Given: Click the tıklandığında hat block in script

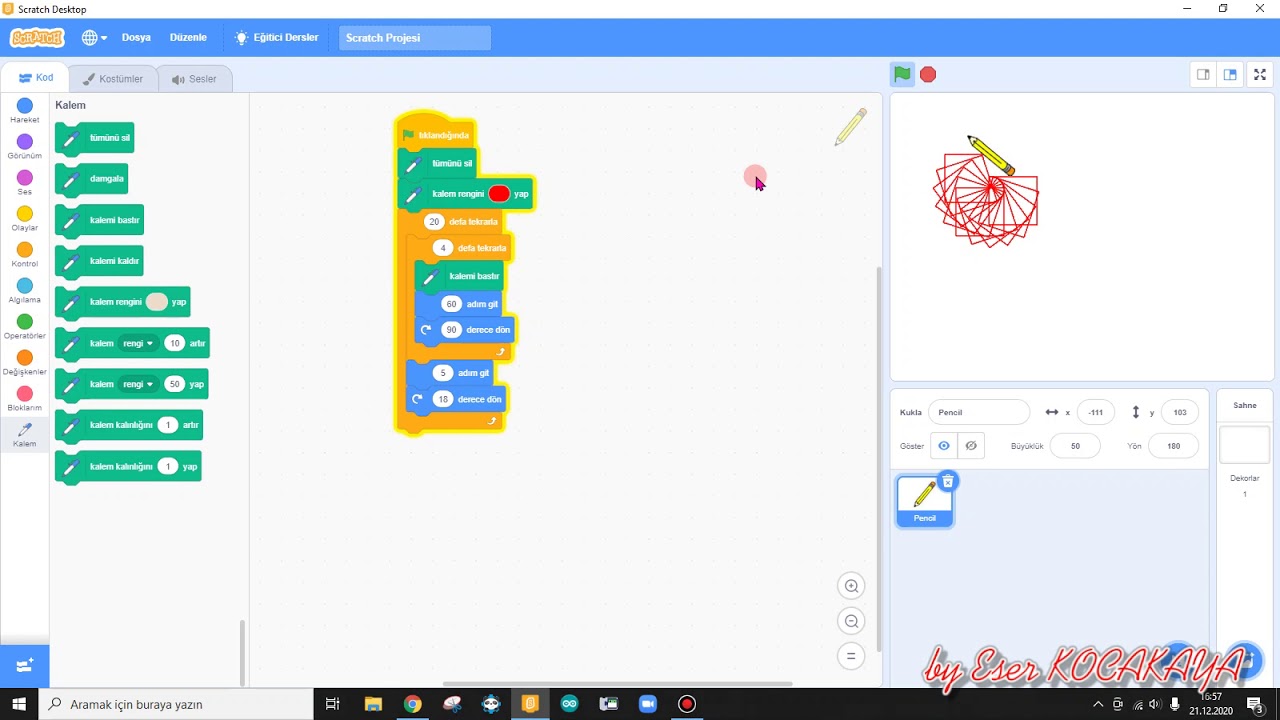Looking at the screenshot, I should click(436, 134).
